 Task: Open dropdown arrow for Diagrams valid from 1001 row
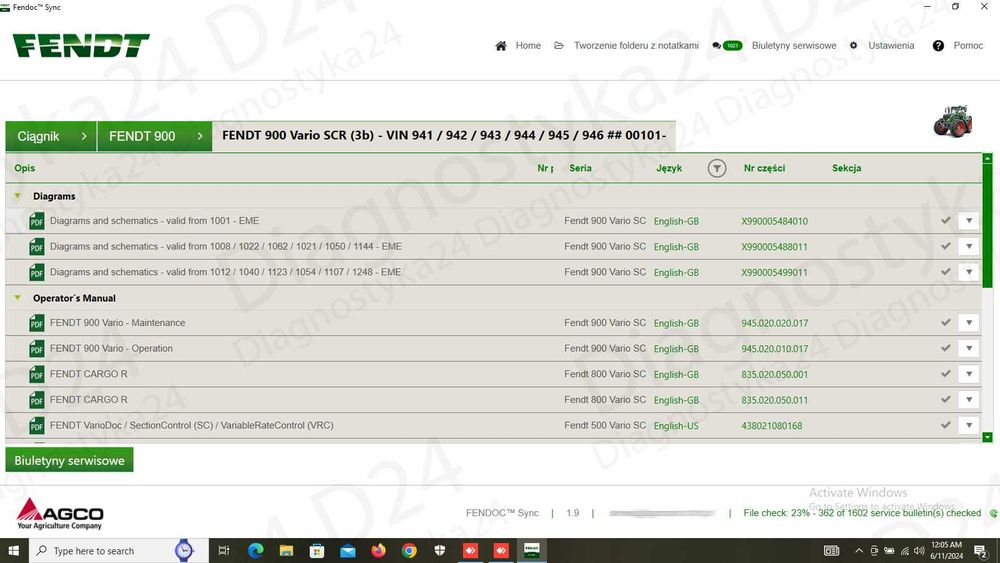[969, 221]
